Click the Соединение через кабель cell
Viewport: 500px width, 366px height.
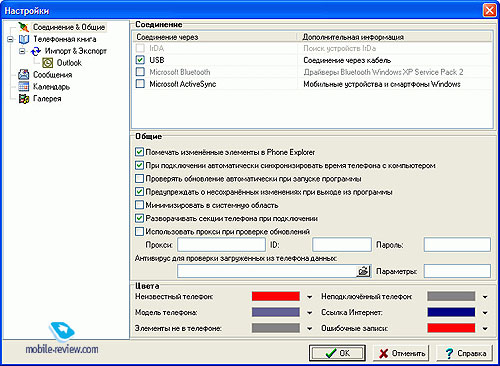point(347,60)
